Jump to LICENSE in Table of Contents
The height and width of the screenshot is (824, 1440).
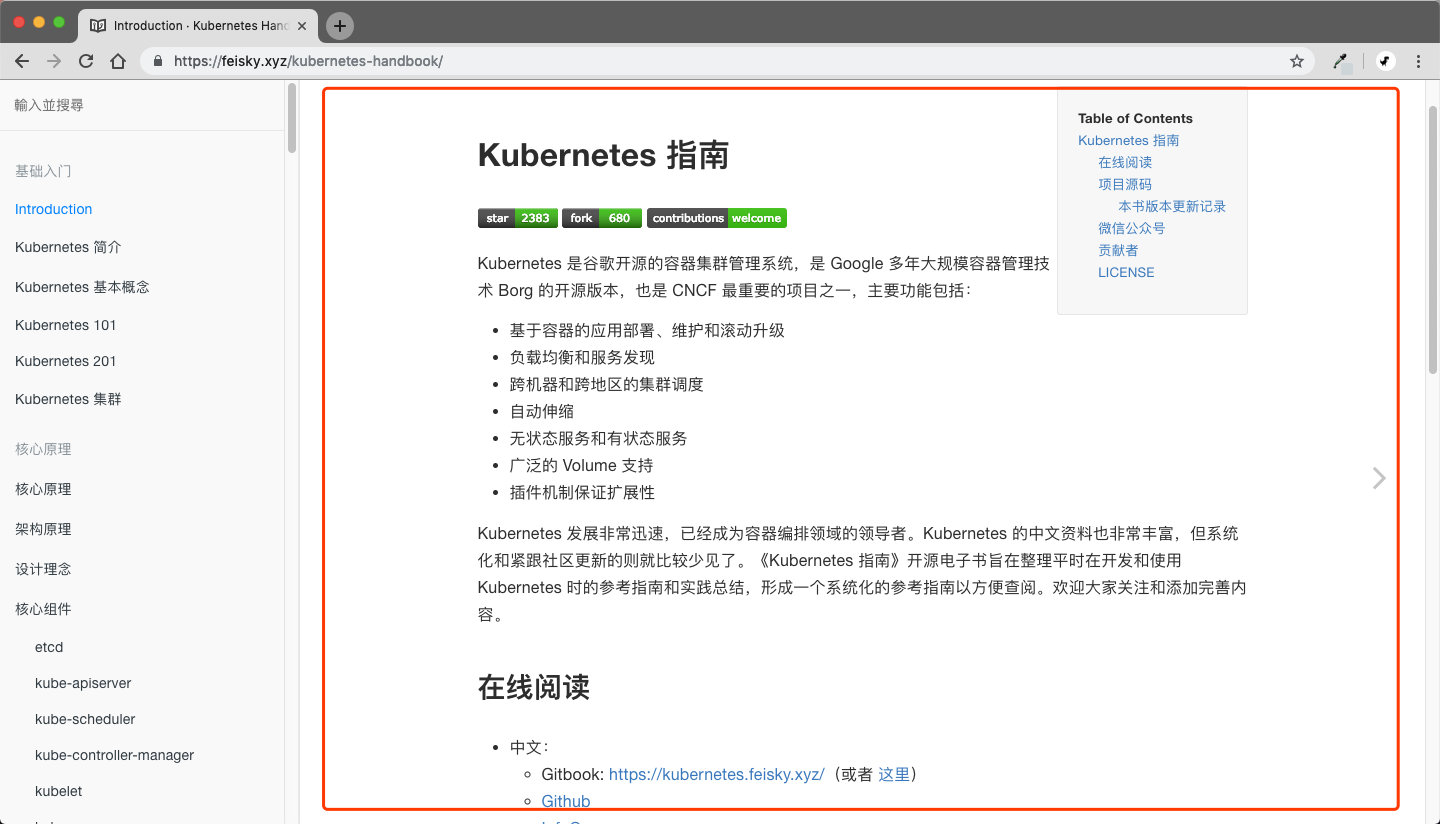[1126, 272]
